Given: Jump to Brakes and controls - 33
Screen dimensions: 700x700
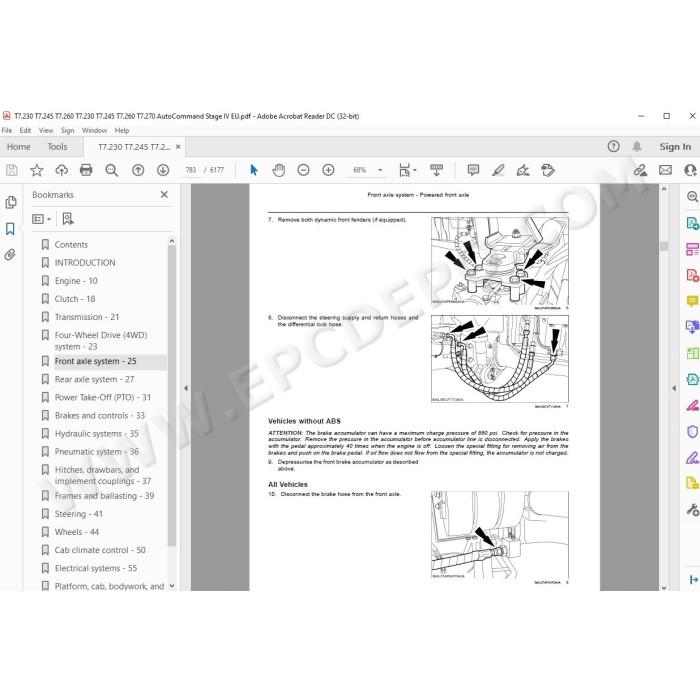Looking at the screenshot, I should tap(100, 416).
